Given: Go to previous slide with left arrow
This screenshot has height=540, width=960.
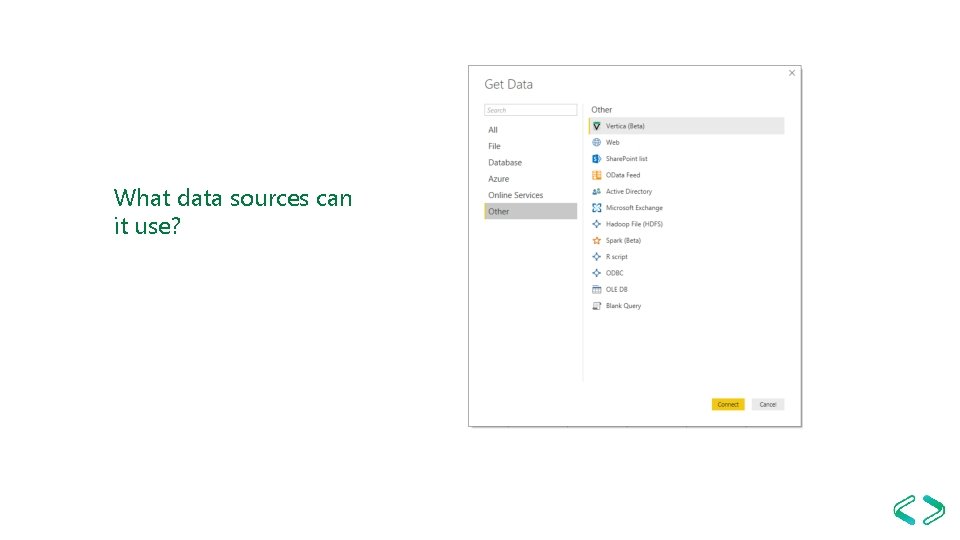Looking at the screenshot, I should pos(904,510).
